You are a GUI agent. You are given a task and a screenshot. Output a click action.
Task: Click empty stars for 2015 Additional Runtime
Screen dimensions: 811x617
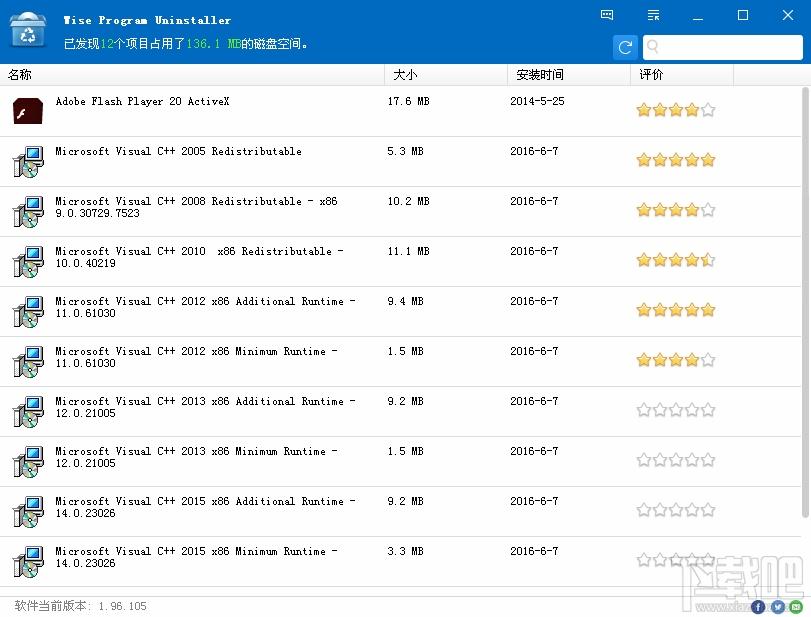tap(675, 510)
